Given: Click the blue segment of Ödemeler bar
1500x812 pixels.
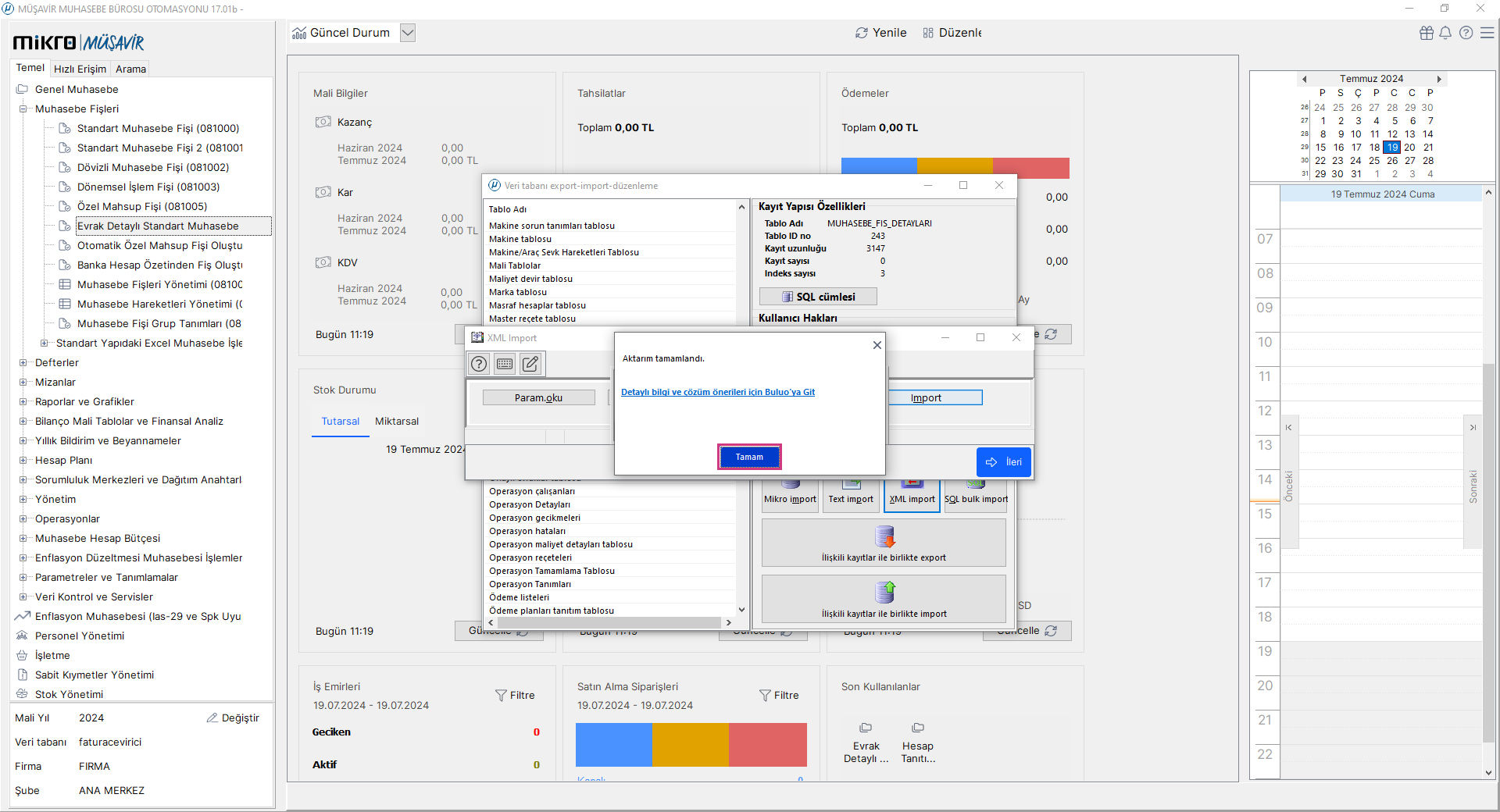Looking at the screenshot, I should pos(878,167).
